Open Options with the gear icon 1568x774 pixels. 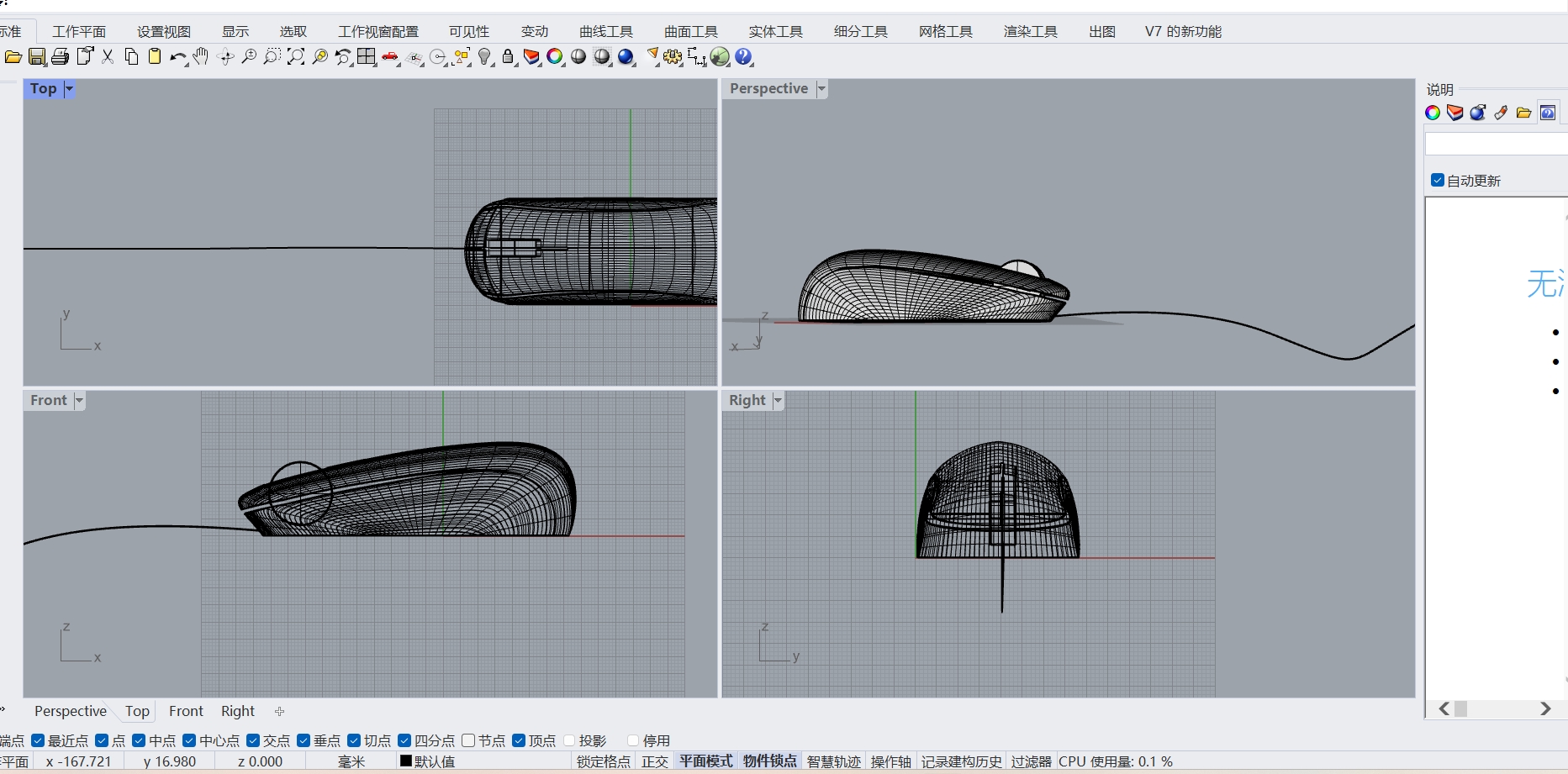(673, 57)
